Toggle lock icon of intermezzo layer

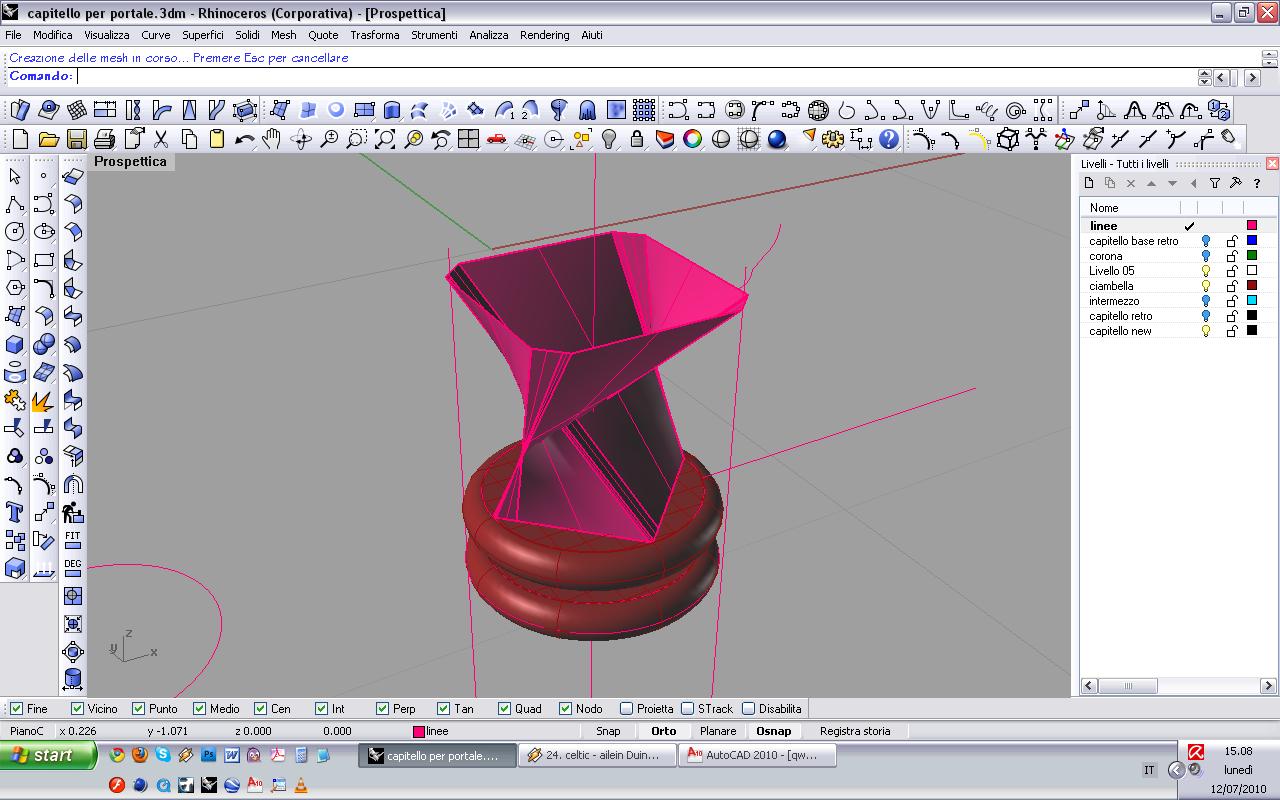tap(1232, 301)
